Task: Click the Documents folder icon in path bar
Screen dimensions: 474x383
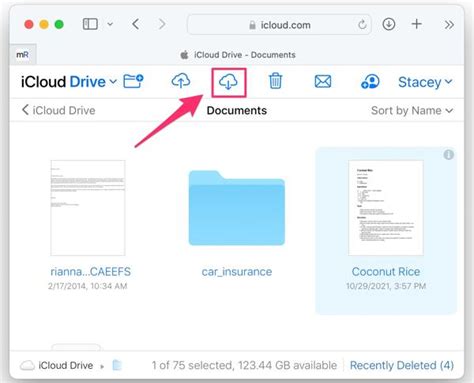Action: click(117, 365)
